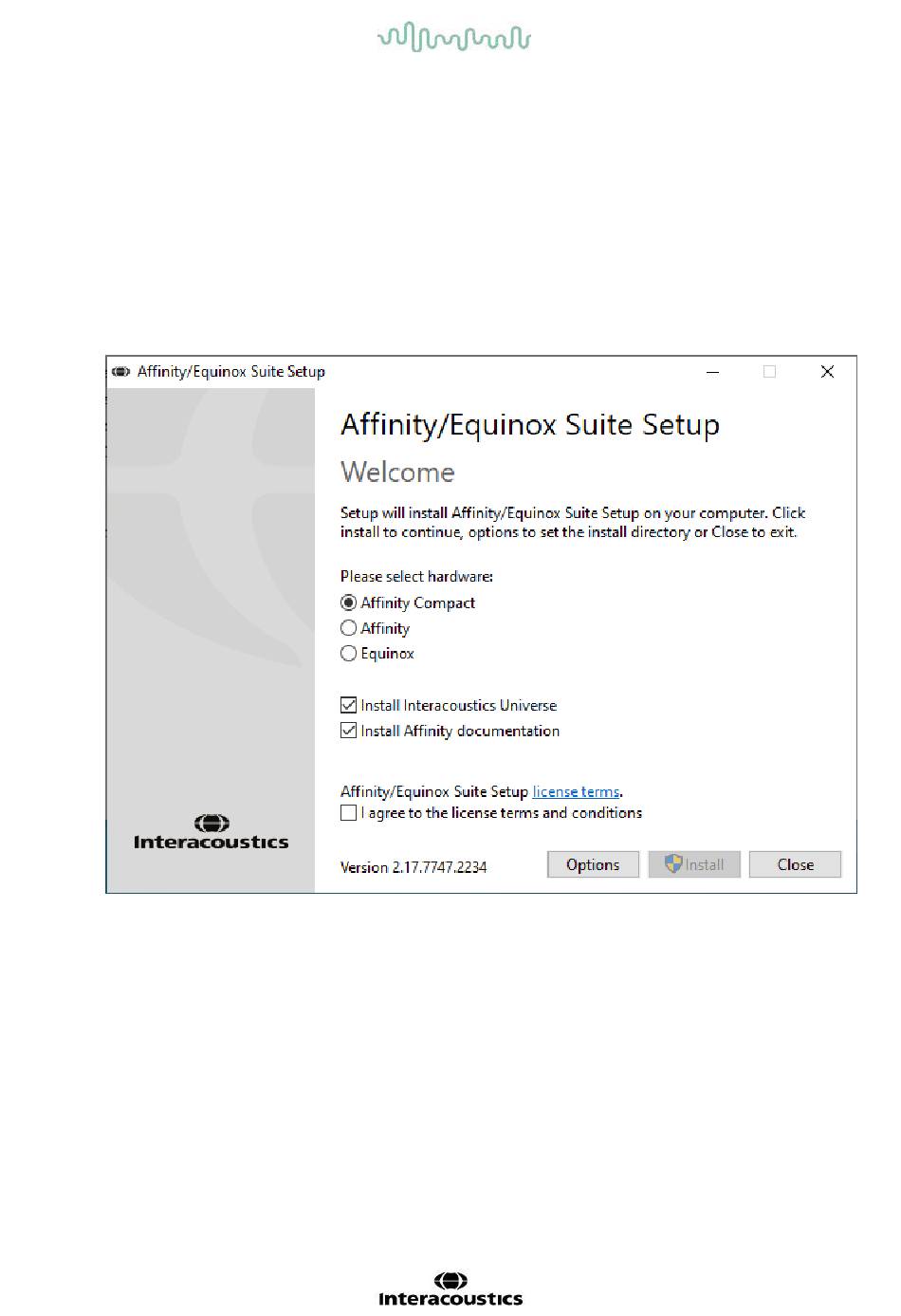The height and width of the screenshot is (1316, 901).
Task: Uncheck Install Interacoustics Universe
Action: click(x=348, y=705)
